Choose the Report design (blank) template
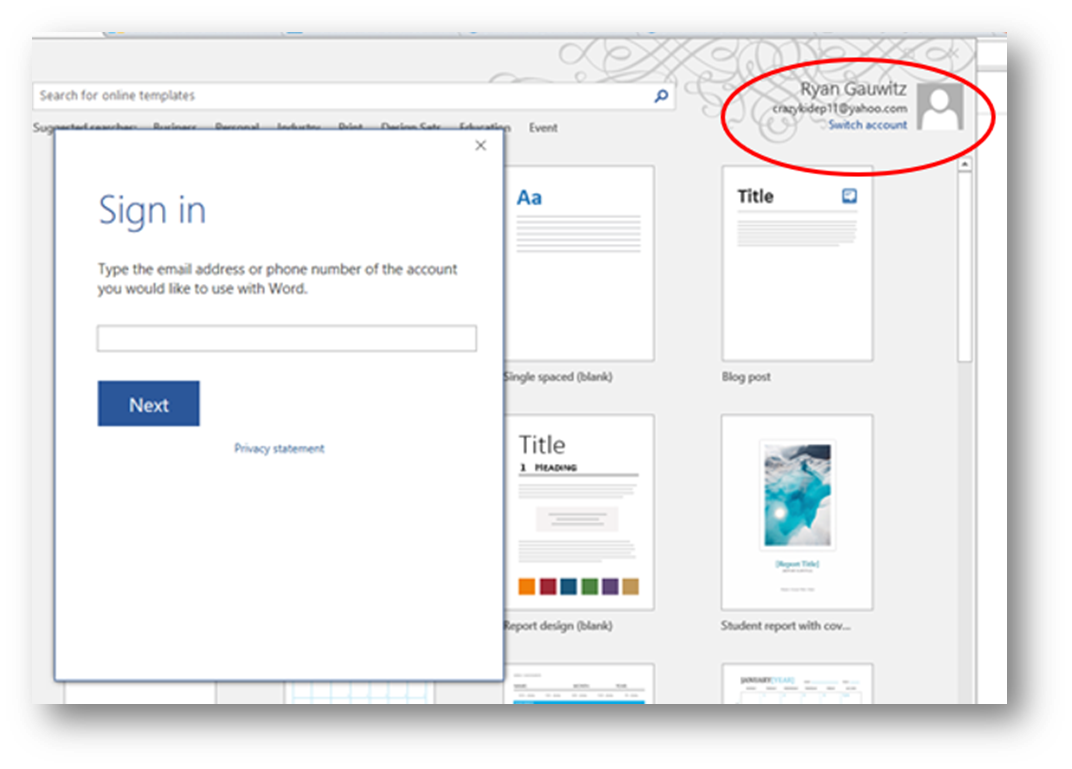The image size is (1072, 769). 579,512
